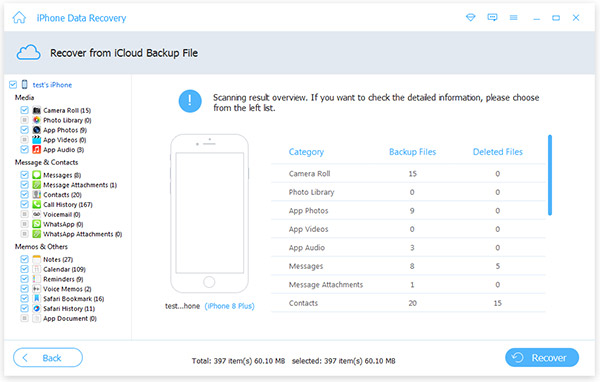
Task: Uncheck the test's iPhone checkbox
Action: [x=13, y=85]
